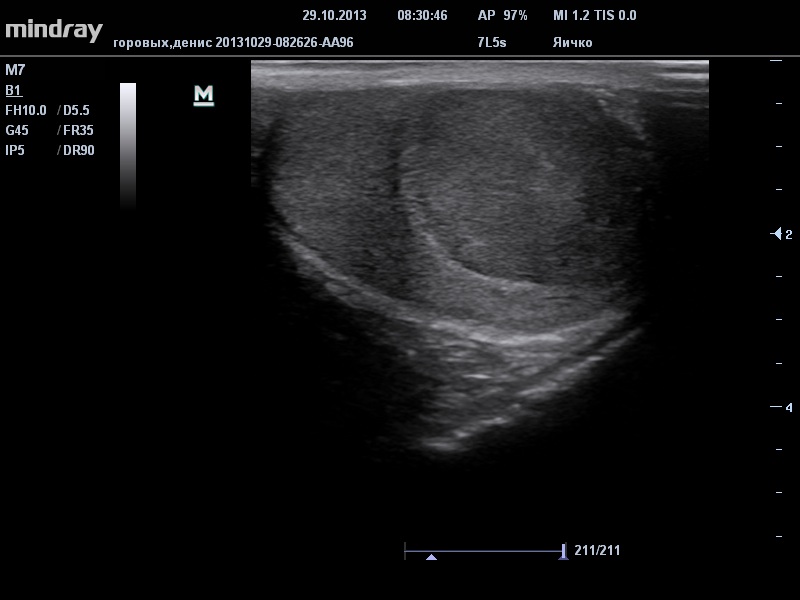This screenshot has height=600, width=800.
Task: Click the mindray logo
Action: (54, 30)
